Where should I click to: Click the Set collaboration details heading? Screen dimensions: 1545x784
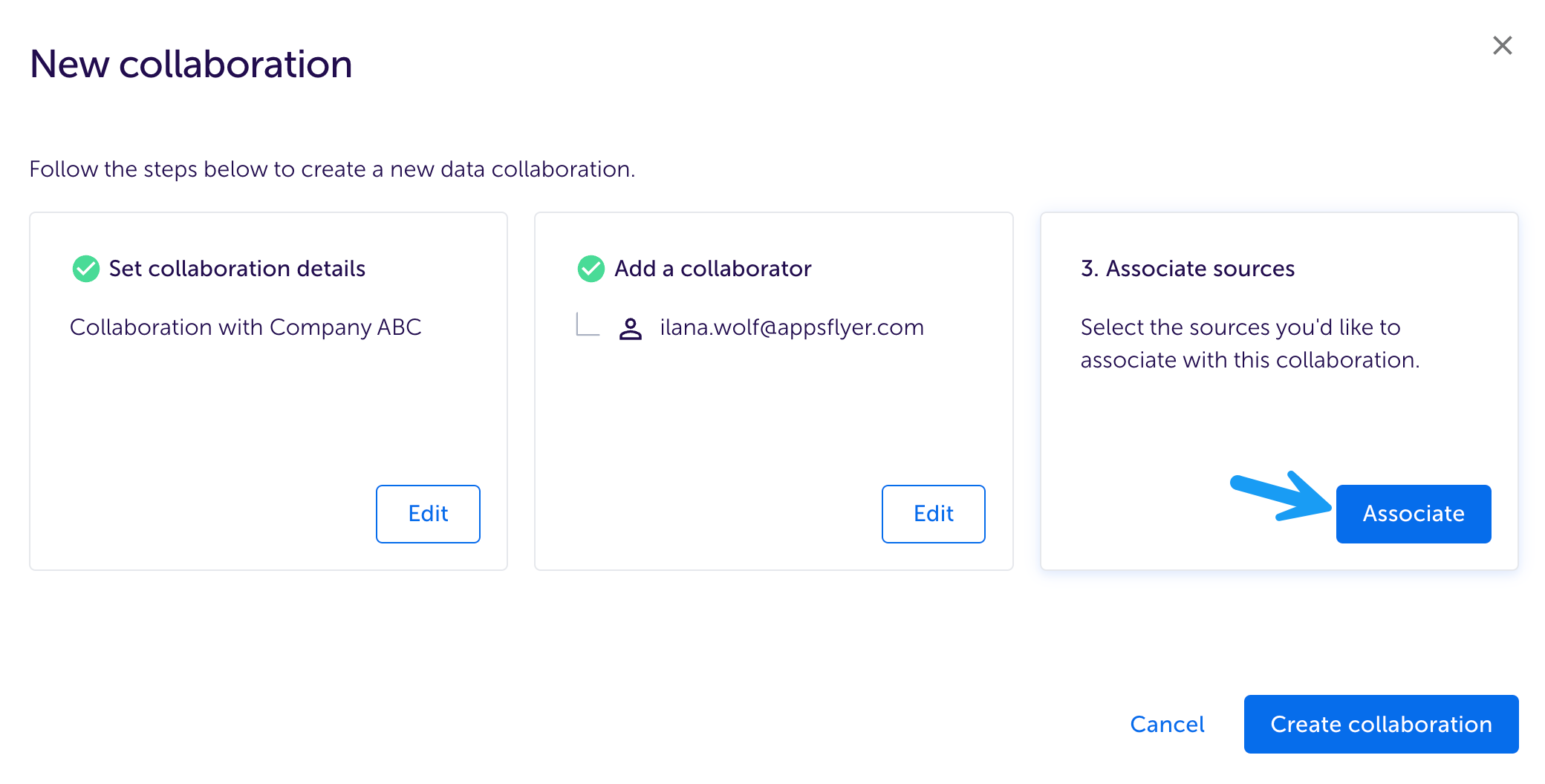tap(237, 269)
